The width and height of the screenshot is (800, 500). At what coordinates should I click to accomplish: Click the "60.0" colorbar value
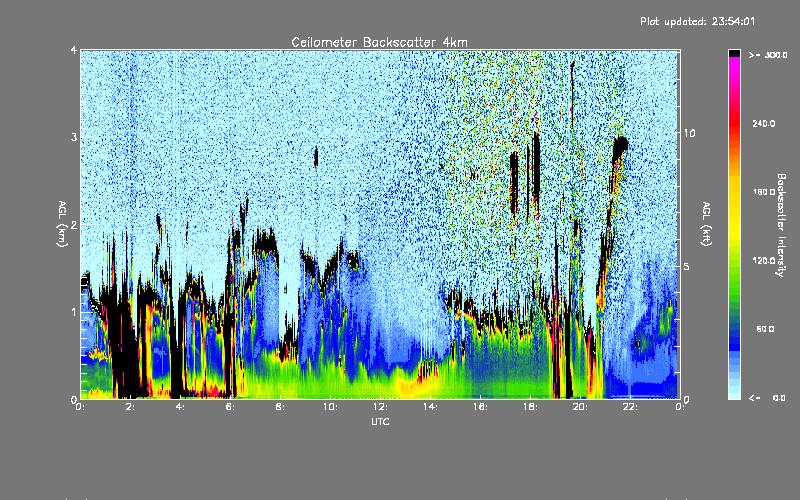765,329
